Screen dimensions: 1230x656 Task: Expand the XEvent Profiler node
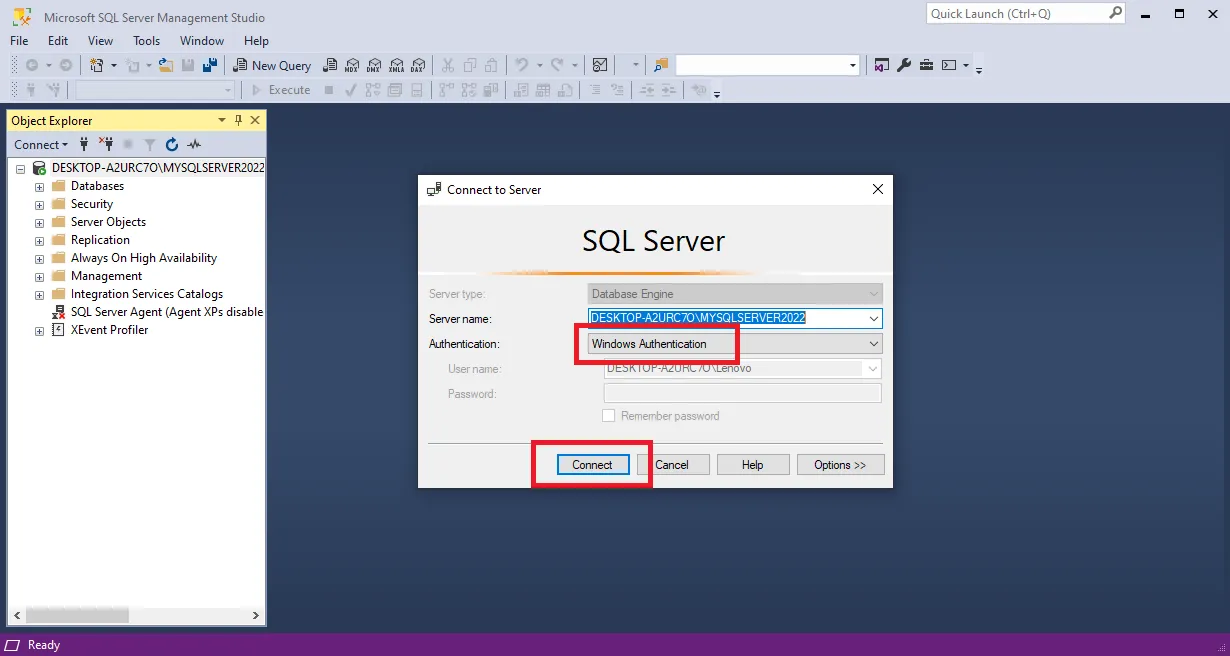39,331
